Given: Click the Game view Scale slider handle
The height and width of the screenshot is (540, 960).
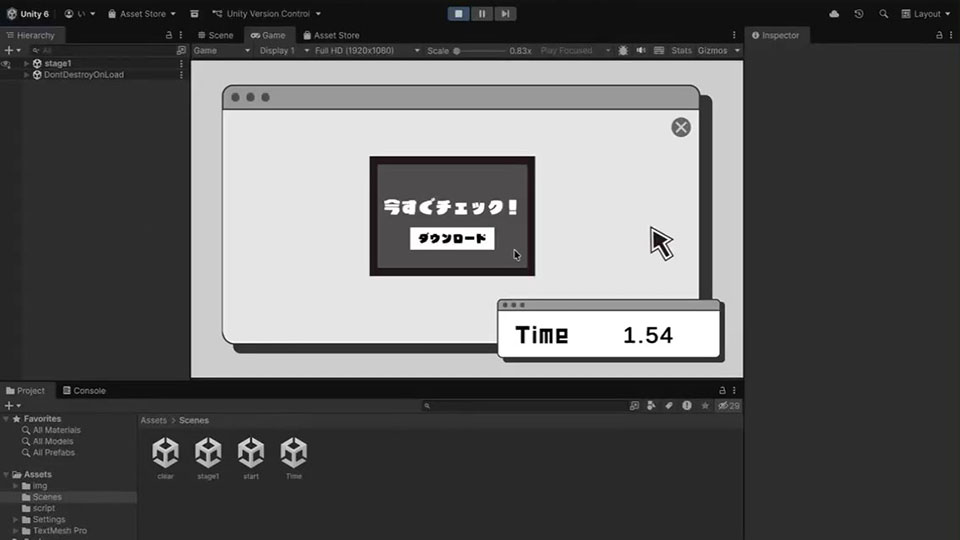Looking at the screenshot, I should (457, 50).
